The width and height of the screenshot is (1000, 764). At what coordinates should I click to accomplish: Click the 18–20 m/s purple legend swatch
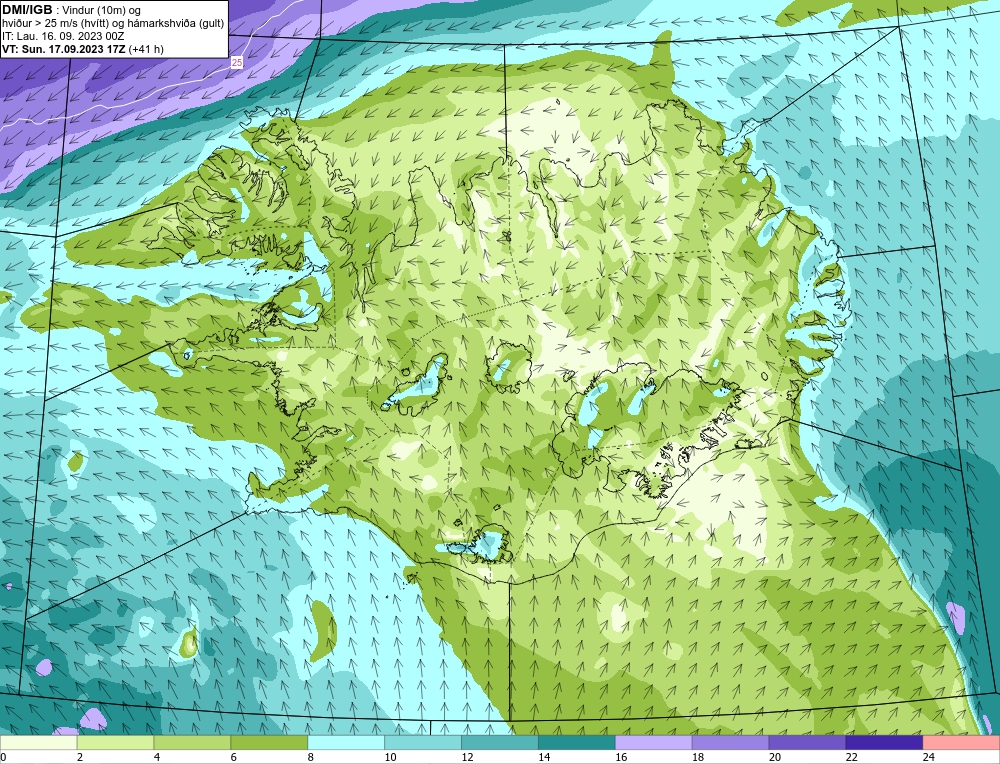(x=730, y=742)
